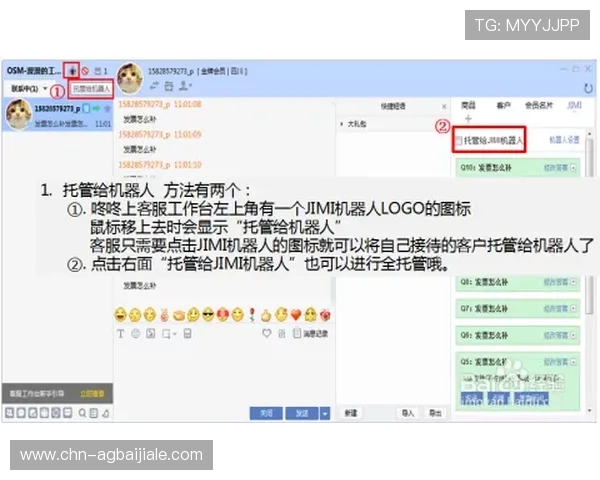Expand the Q8 answer arrow
600x480 pixels.
coord(573,282)
